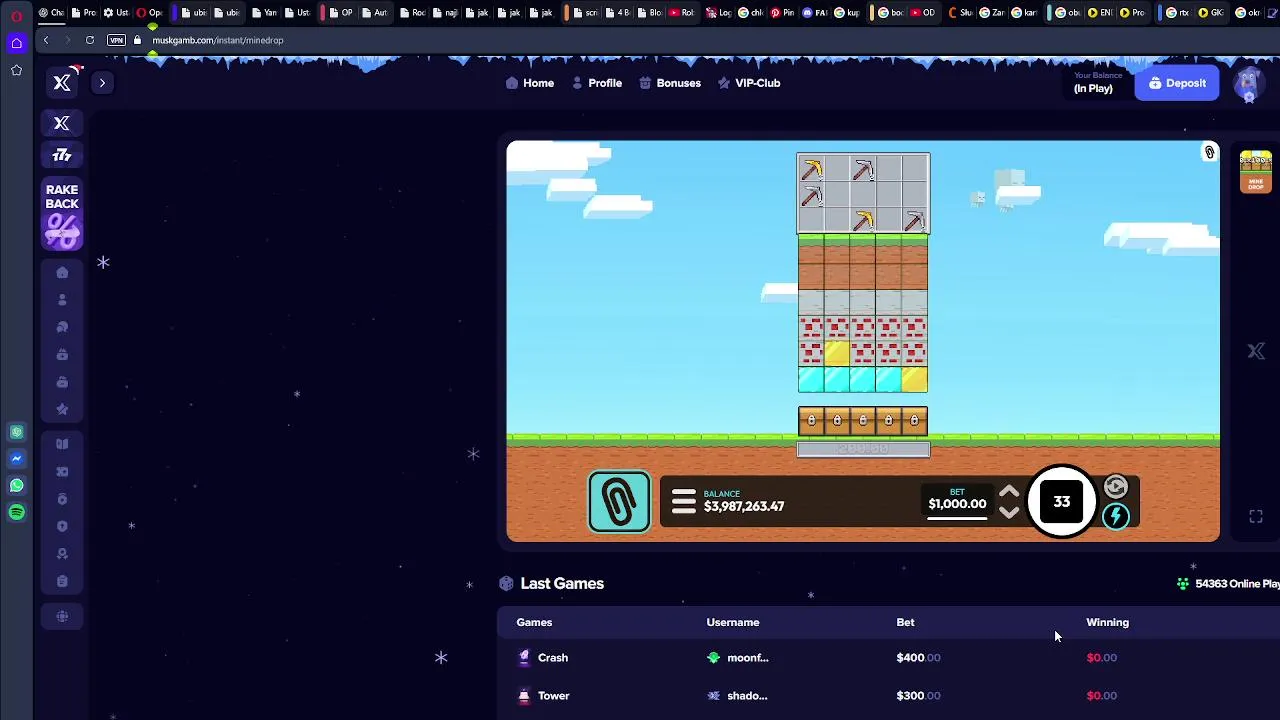This screenshot has width=1280, height=720.
Task: Go to the Home page
Action: pyautogui.click(x=530, y=83)
